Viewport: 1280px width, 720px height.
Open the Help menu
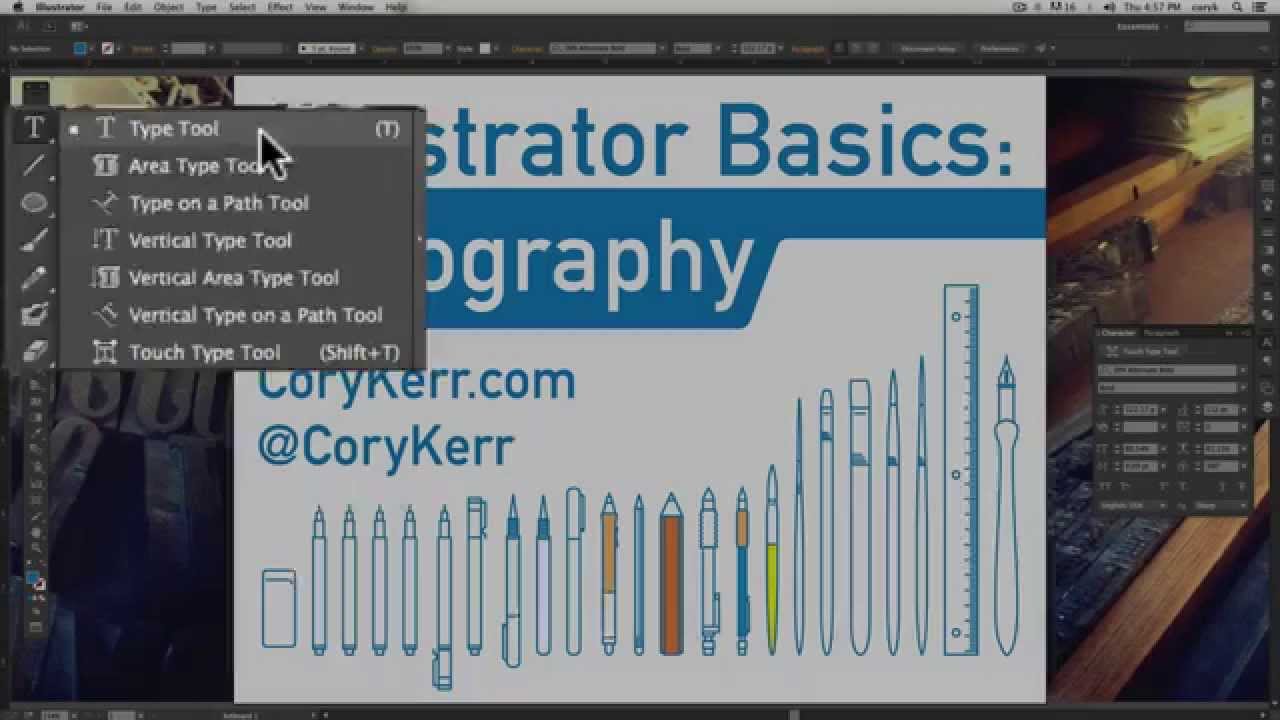396,7
